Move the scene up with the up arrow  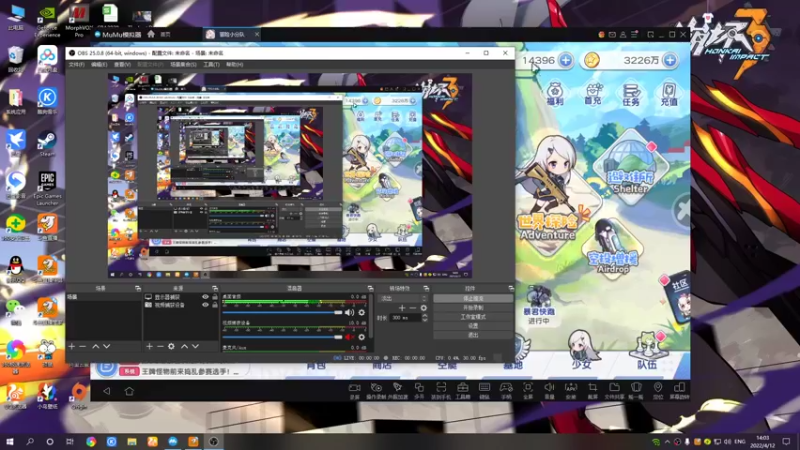click(x=95, y=346)
